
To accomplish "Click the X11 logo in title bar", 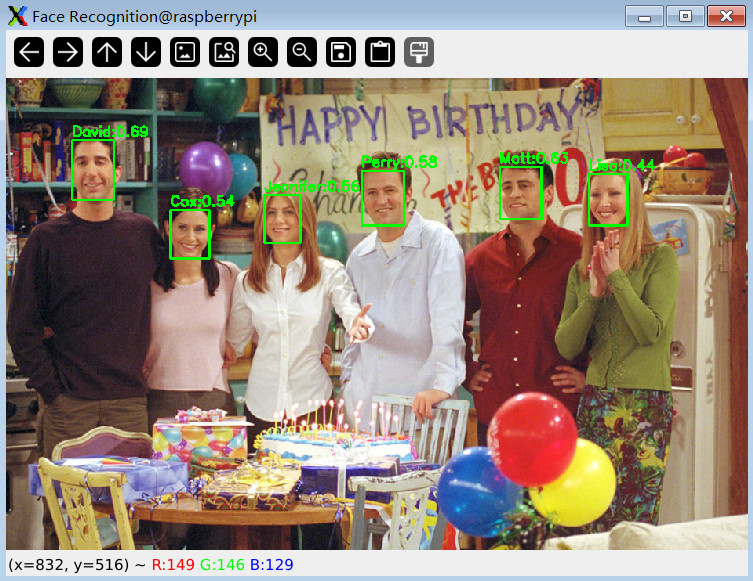I will [17, 16].
